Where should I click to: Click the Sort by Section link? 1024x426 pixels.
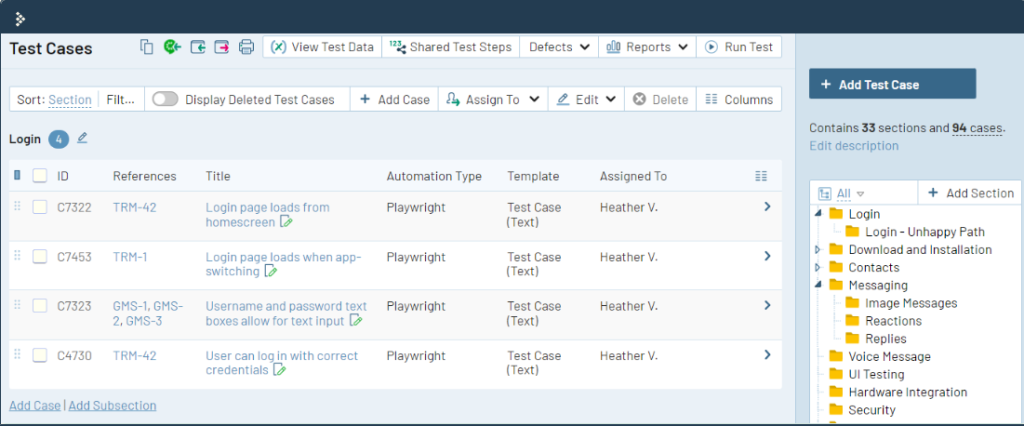(x=70, y=100)
